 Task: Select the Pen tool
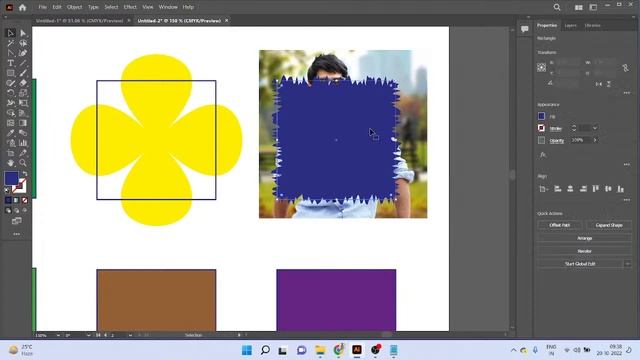coord(11,53)
